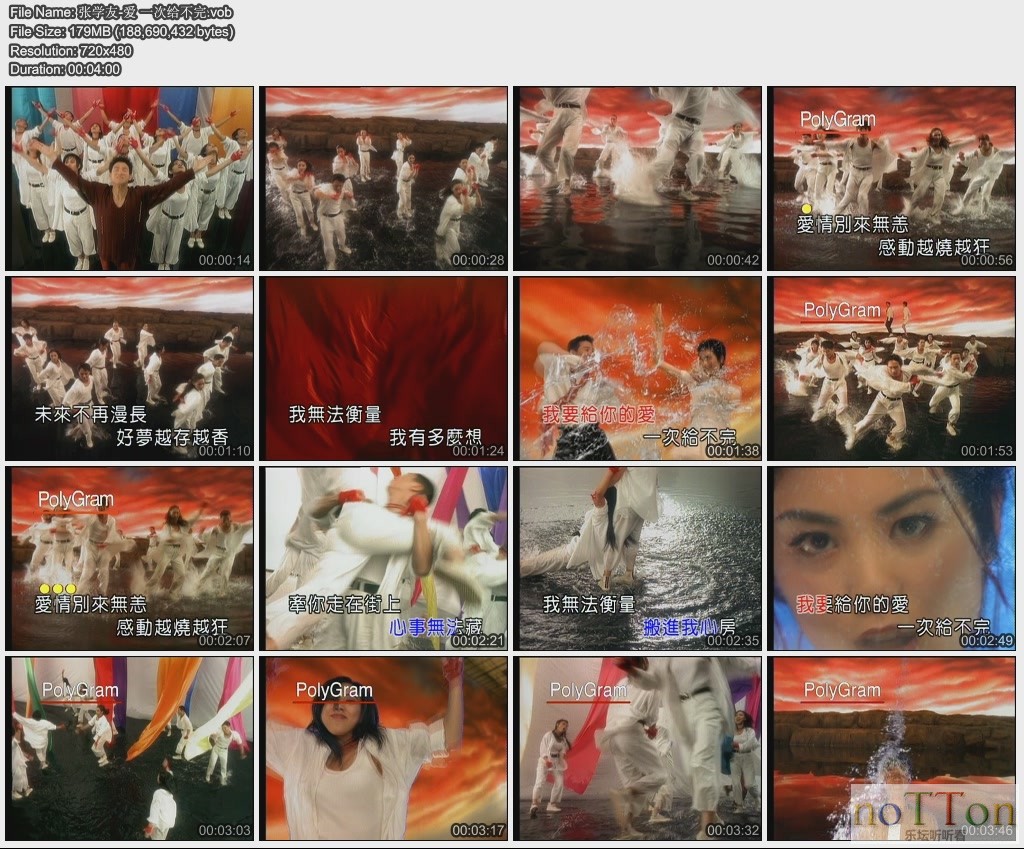Image resolution: width=1024 pixels, height=849 pixels.
Task: Click the lyric 牽你走在街上 in the 00:02:21 frame
Action: [344, 604]
